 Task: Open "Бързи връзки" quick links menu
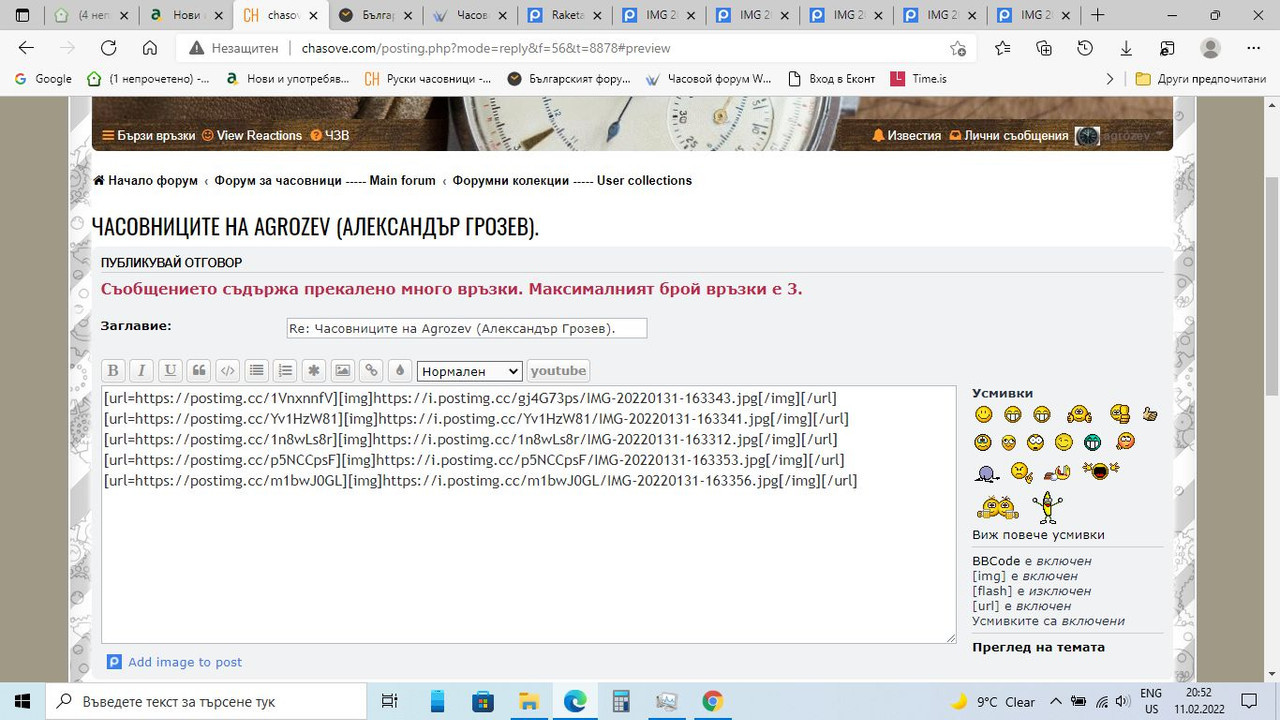(x=149, y=135)
